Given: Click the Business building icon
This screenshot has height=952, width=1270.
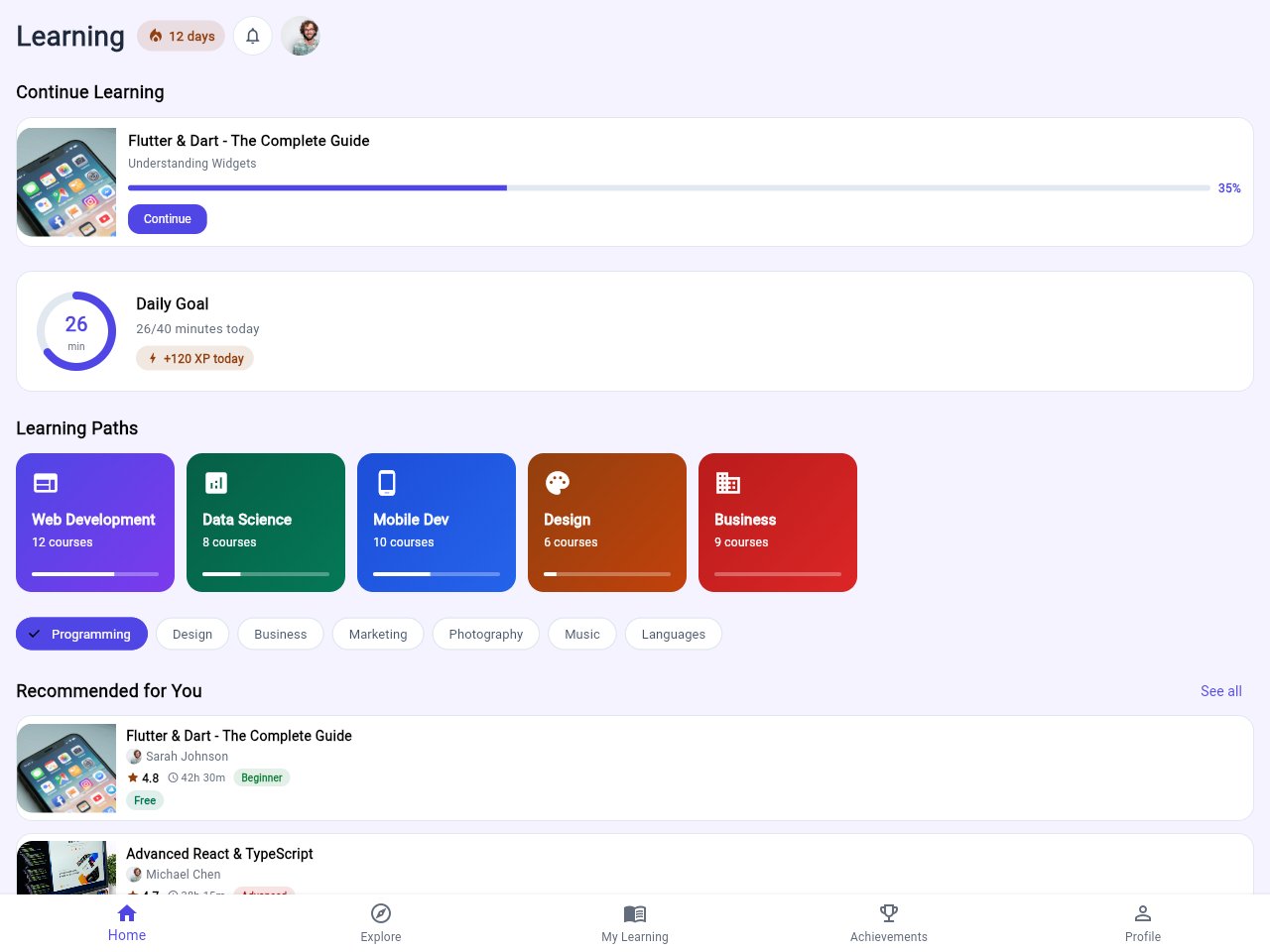Looking at the screenshot, I should click(728, 483).
